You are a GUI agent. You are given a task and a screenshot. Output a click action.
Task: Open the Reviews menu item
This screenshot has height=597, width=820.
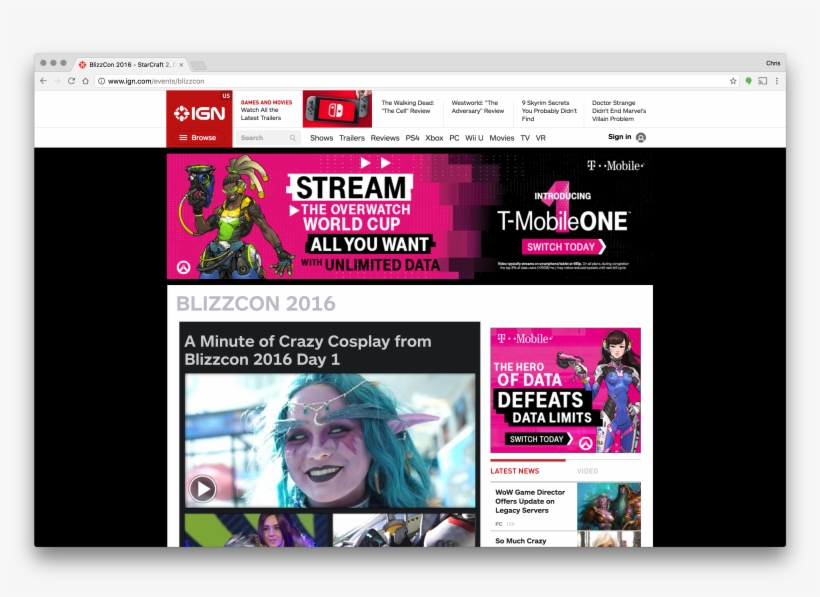tap(385, 138)
